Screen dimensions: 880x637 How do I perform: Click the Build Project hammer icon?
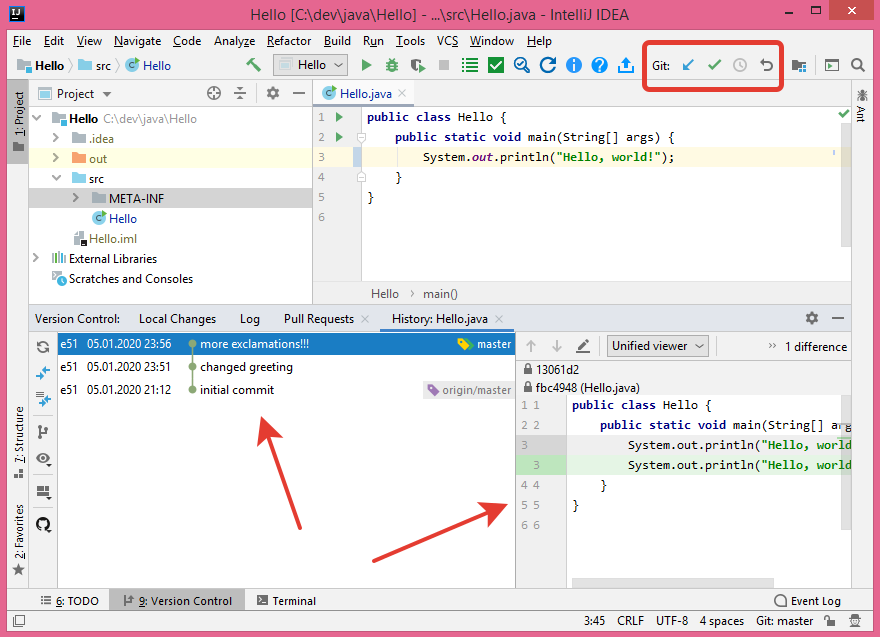click(x=254, y=65)
